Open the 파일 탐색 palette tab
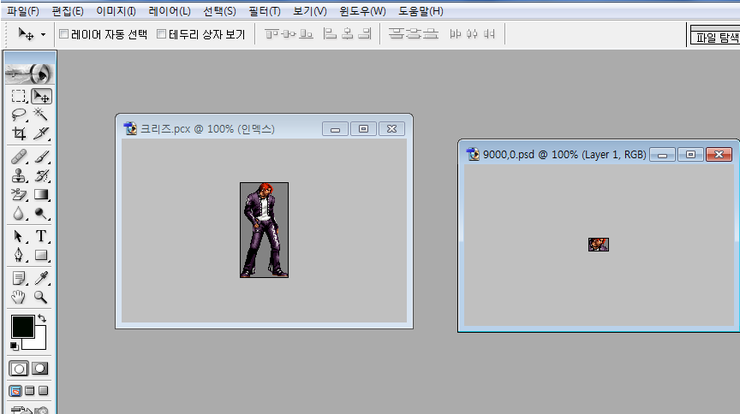Viewport: 740px width, 414px height. pyautogui.click(x=716, y=37)
